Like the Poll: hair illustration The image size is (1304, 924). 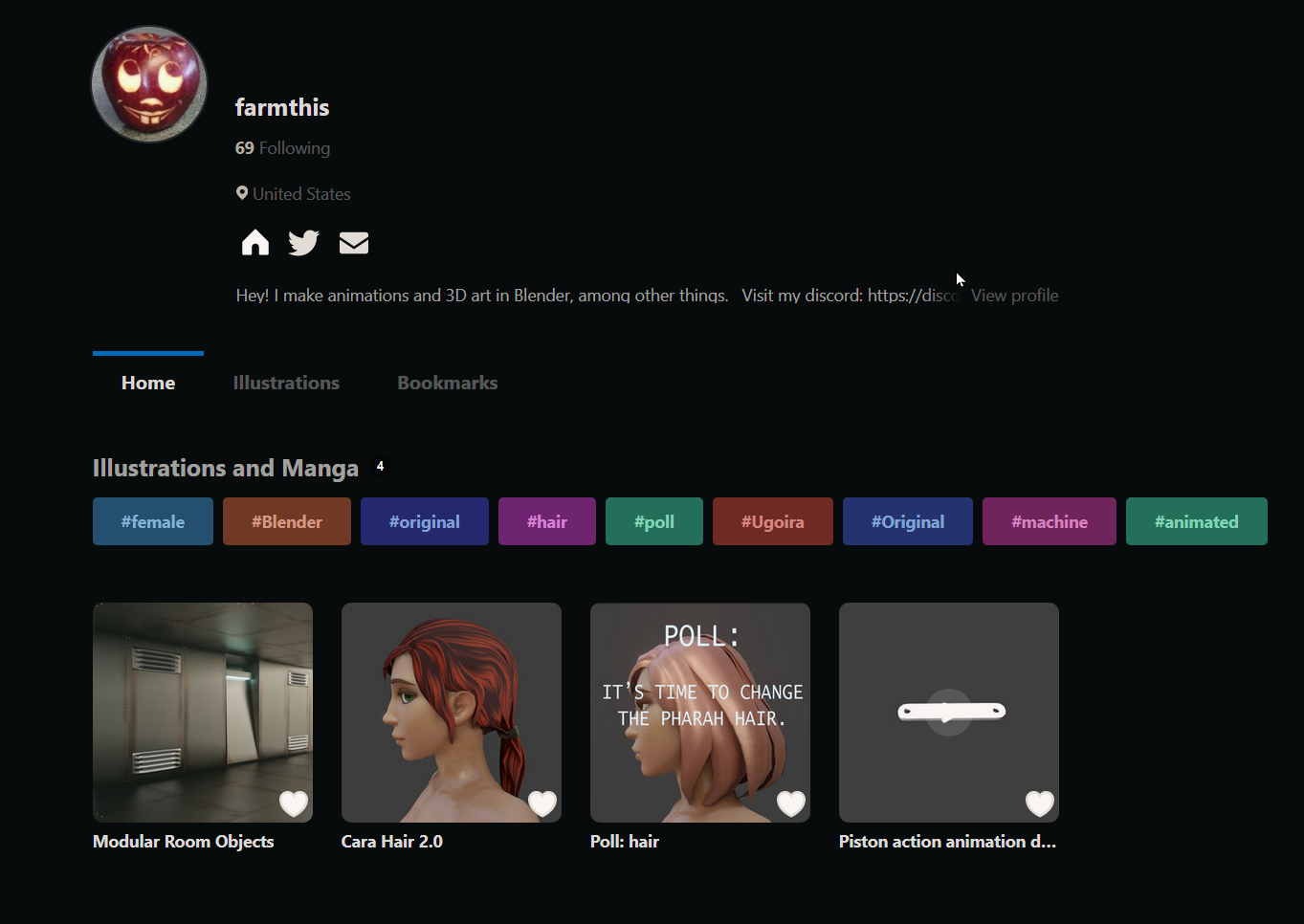pyautogui.click(x=791, y=803)
